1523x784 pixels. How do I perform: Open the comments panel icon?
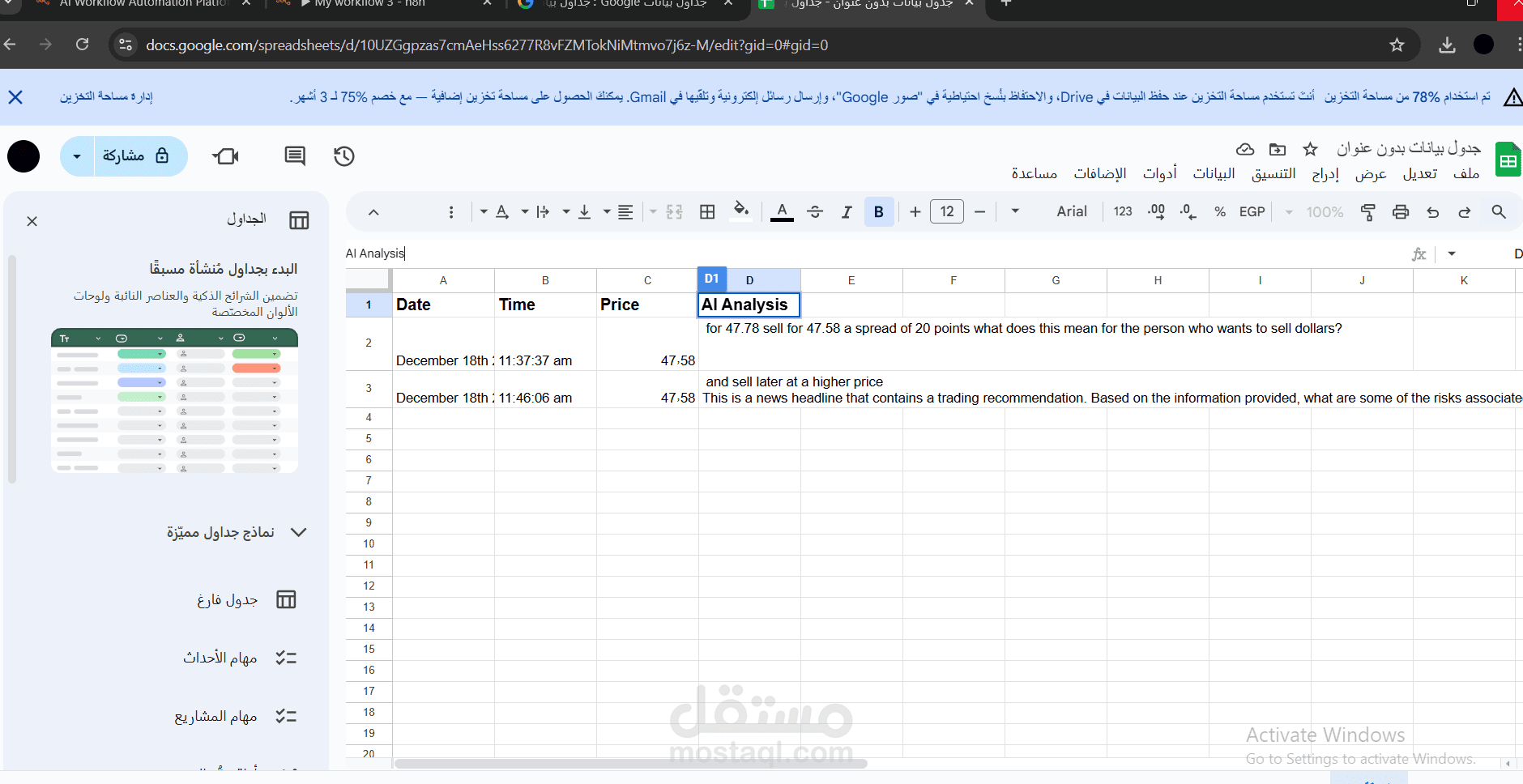[x=295, y=156]
